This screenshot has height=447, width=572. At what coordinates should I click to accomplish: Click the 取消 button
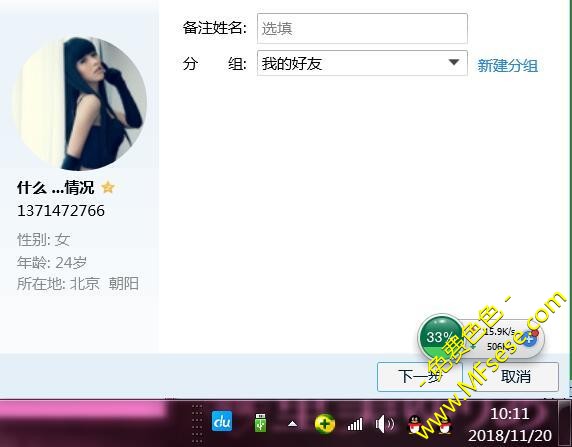pos(515,377)
